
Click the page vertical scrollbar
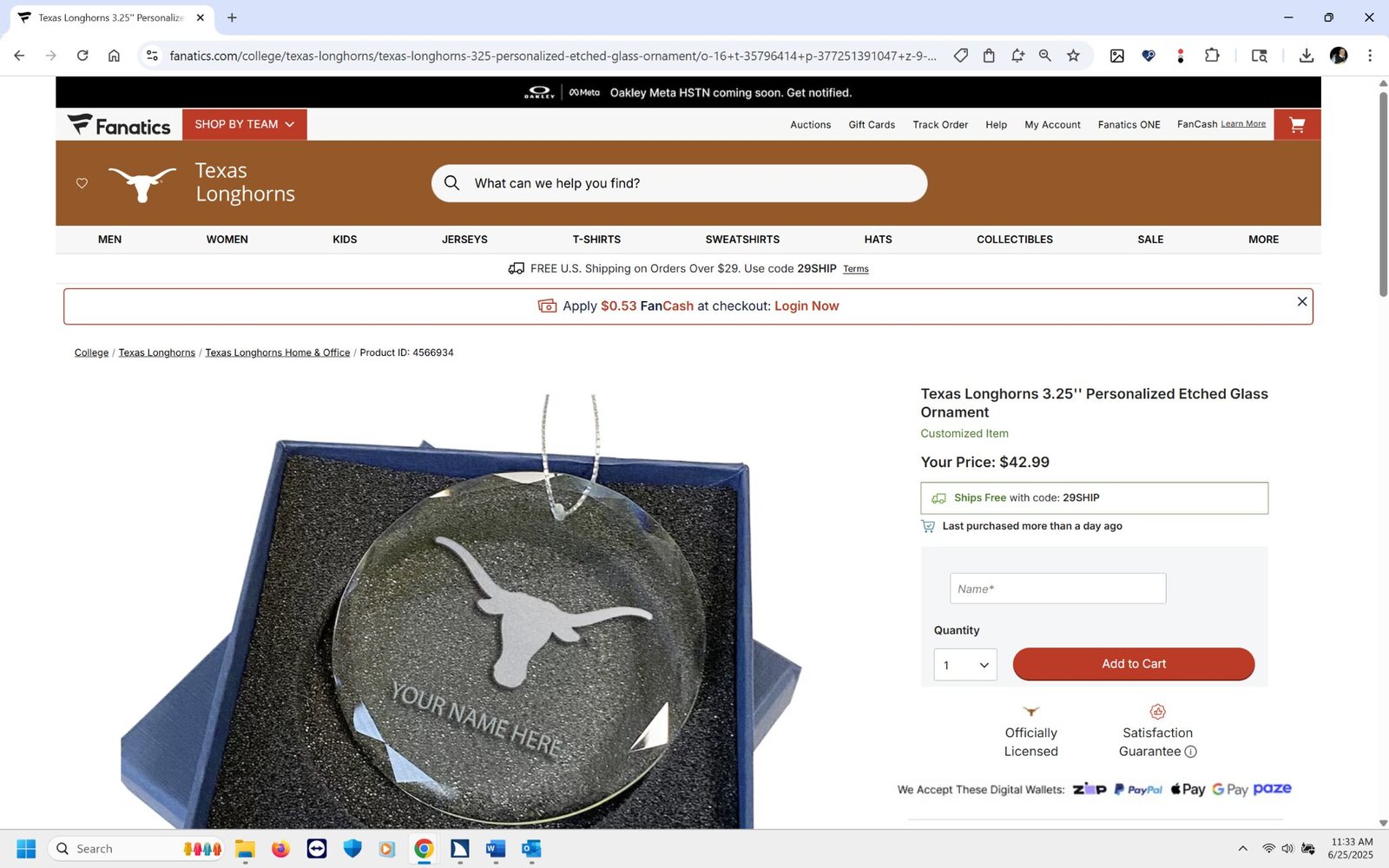[1383, 451]
